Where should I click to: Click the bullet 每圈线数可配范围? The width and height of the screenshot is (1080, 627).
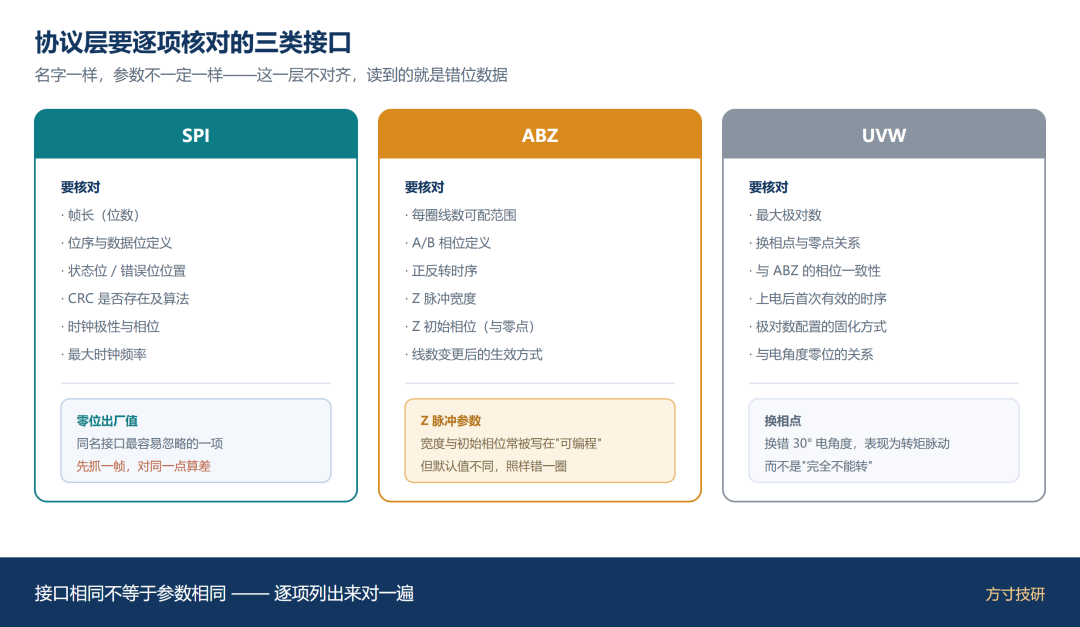(461, 215)
